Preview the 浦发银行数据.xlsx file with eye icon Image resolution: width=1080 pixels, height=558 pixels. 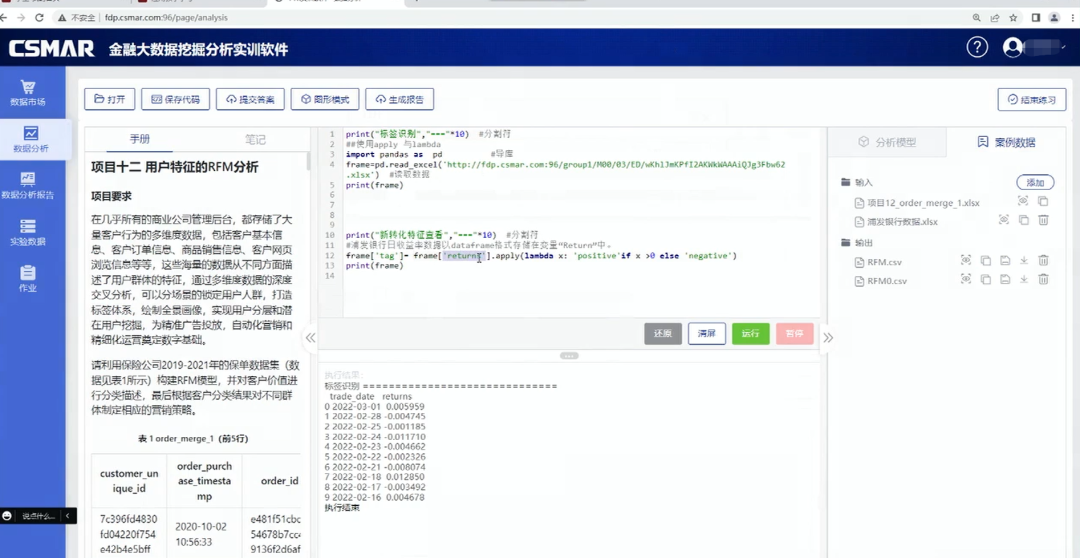(1004, 220)
